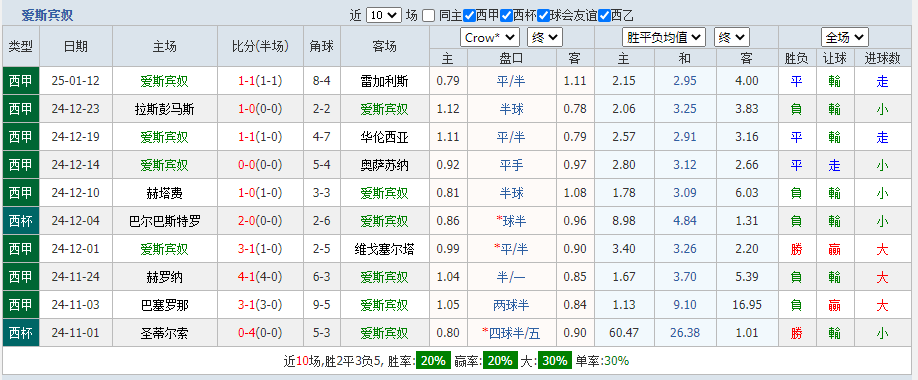
Task: Click the 单率 30% value
Action: pyautogui.click(x=616, y=361)
